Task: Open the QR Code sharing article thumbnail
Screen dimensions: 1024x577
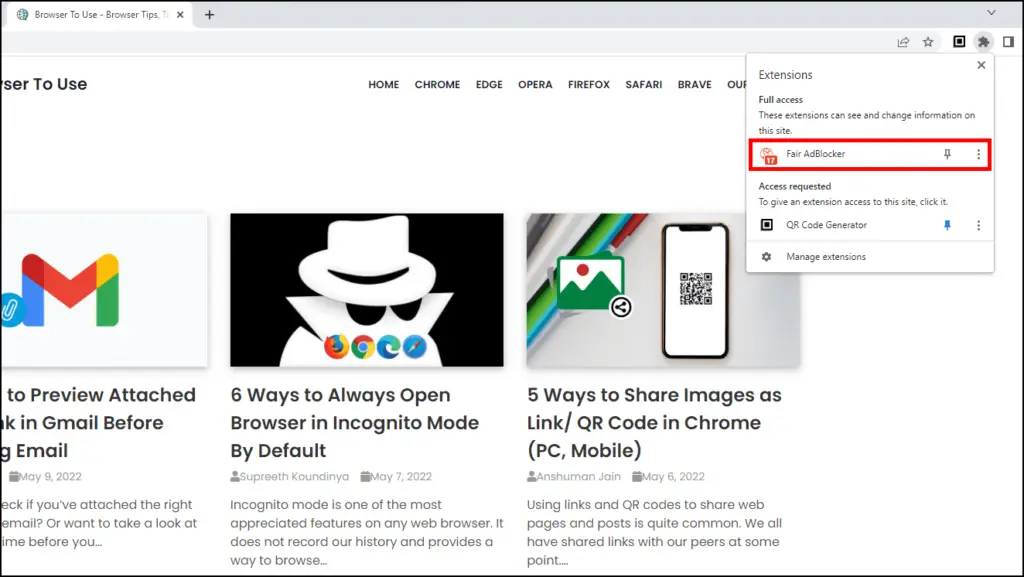Action: click(664, 290)
